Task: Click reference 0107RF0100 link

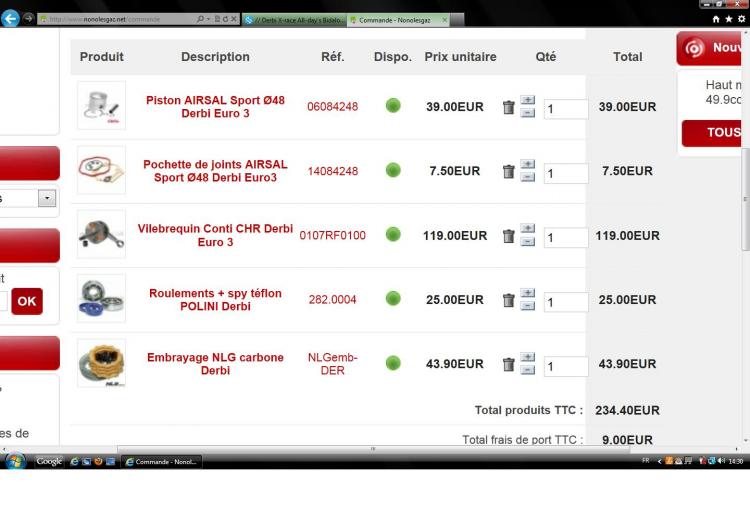Action: click(332, 235)
